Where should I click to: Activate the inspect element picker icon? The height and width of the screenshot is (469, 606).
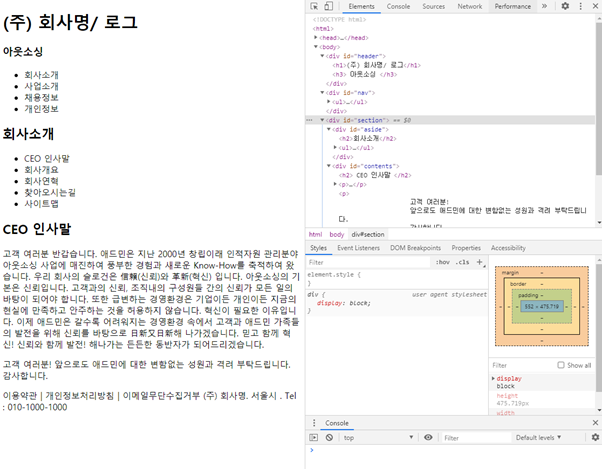[314, 6]
